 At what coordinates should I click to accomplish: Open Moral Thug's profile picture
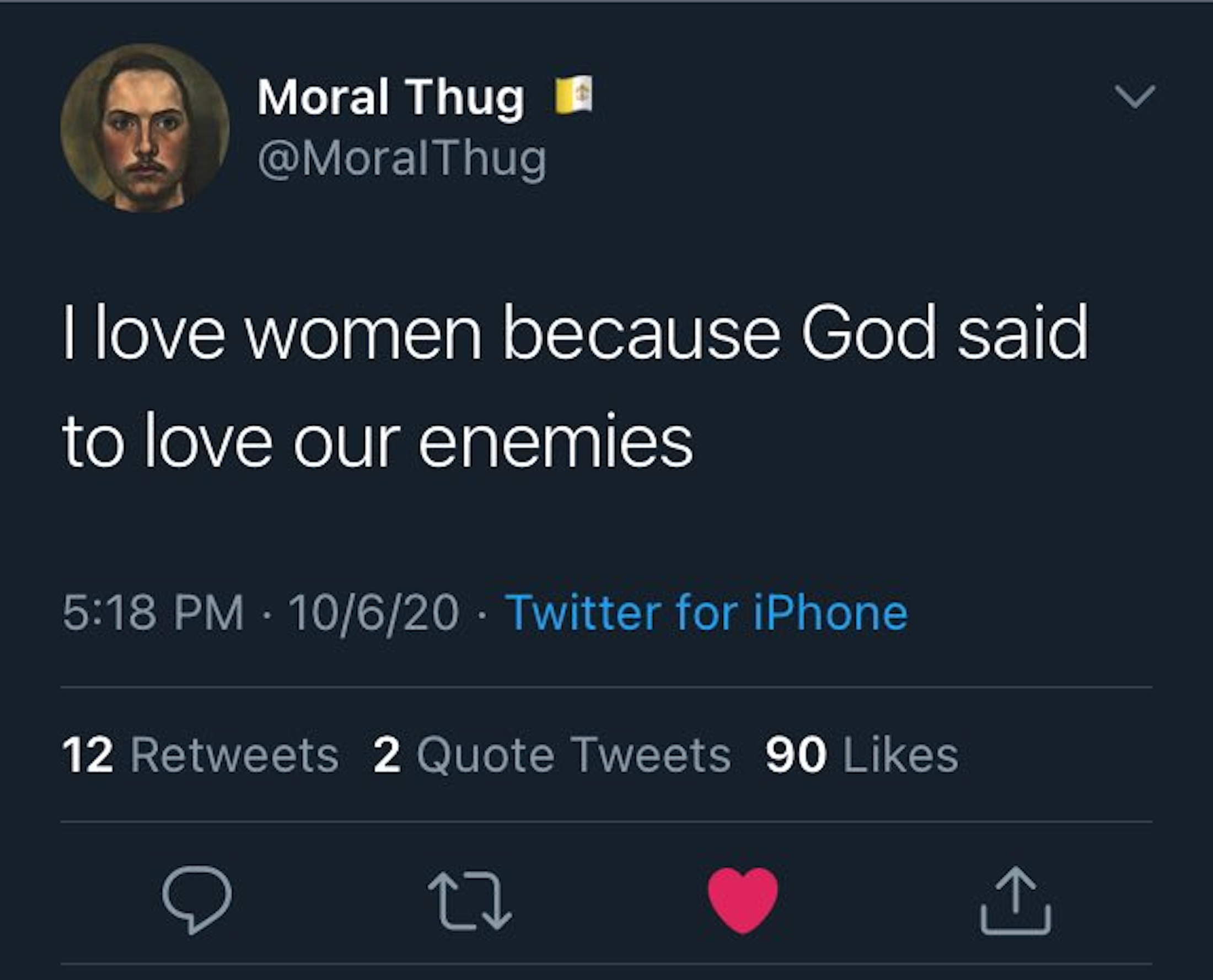tap(145, 128)
